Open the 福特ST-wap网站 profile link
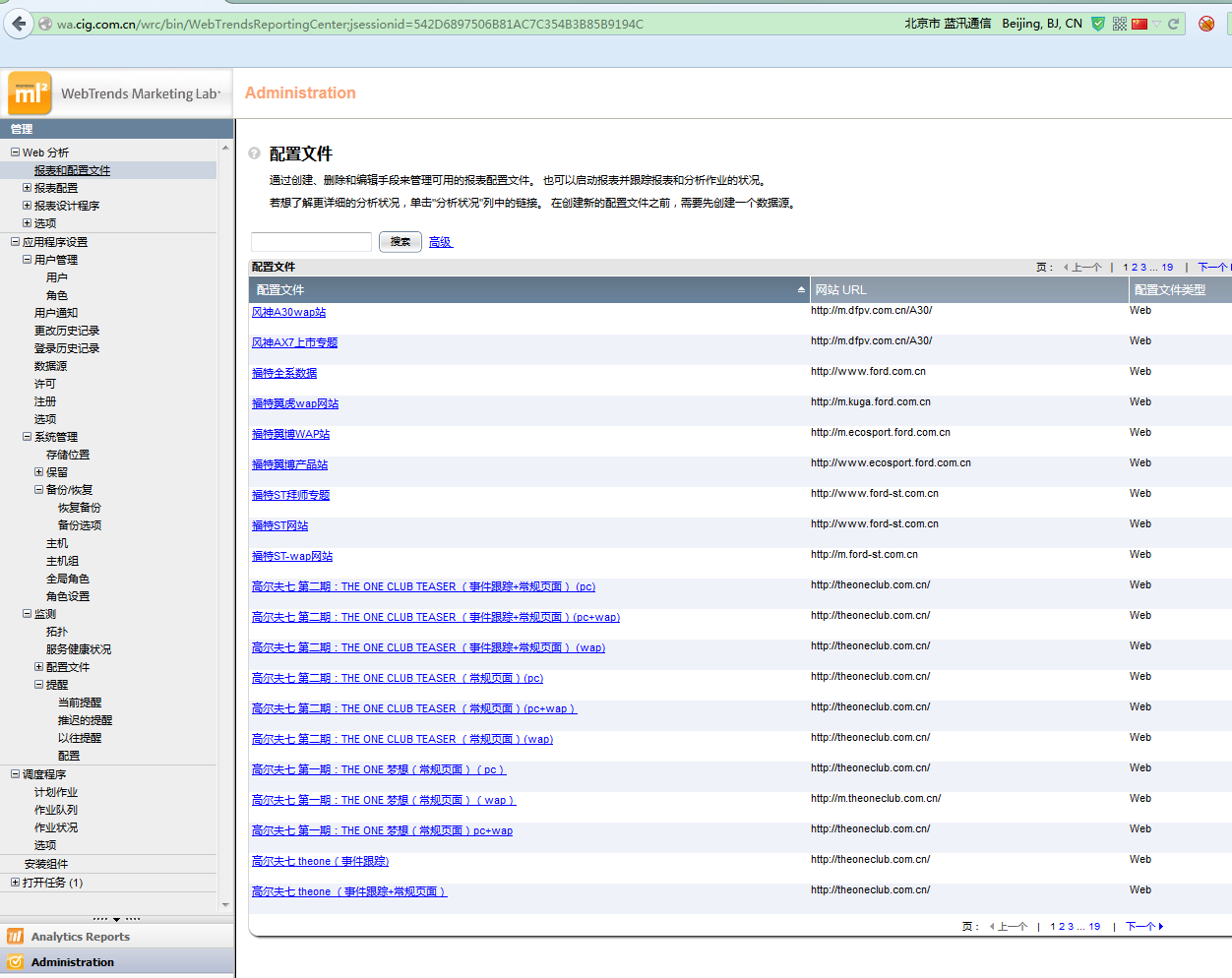 [x=292, y=557]
